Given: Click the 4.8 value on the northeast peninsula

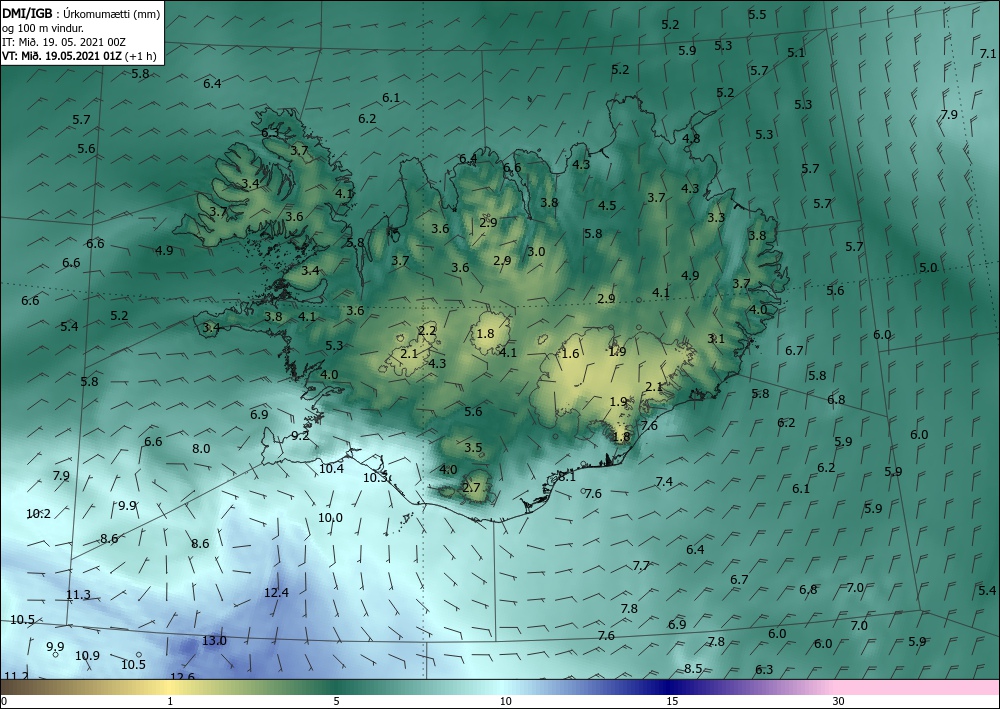Looking at the screenshot, I should tap(691, 138).
